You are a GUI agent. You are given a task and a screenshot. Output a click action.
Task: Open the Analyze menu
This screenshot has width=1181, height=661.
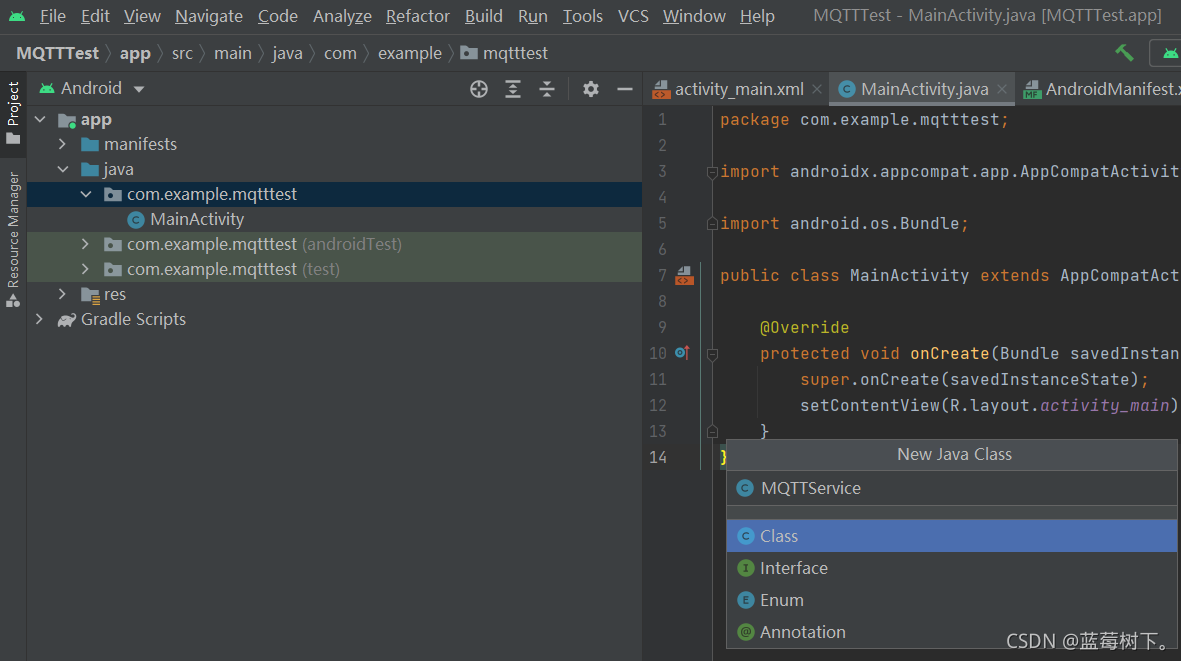[342, 16]
